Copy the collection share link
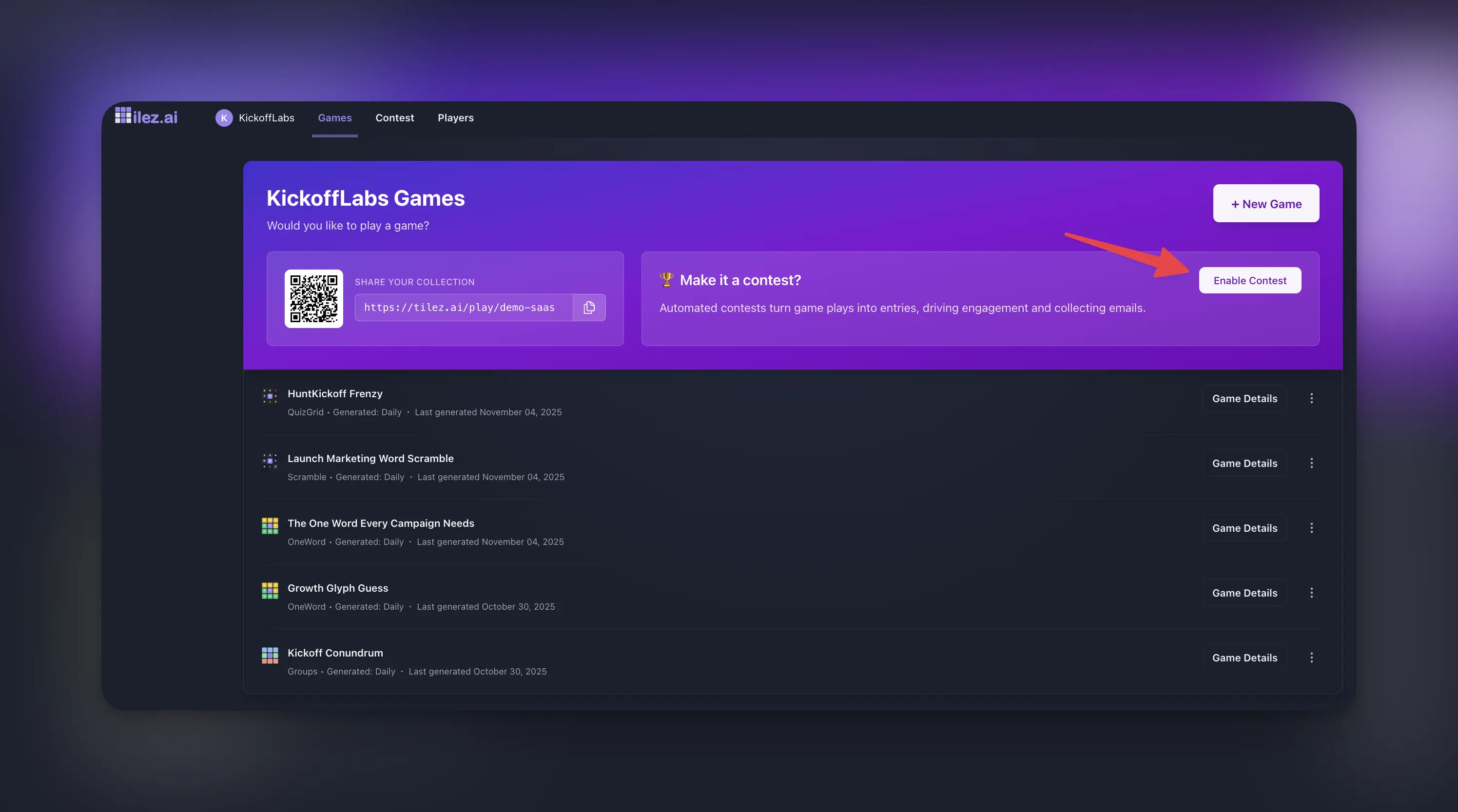The width and height of the screenshot is (1458, 812). 589,307
